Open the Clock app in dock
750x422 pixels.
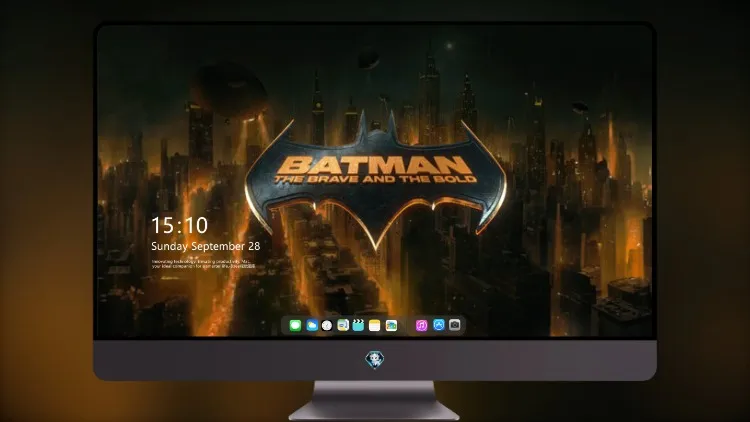pyautogui.click(x=327, y=325)
